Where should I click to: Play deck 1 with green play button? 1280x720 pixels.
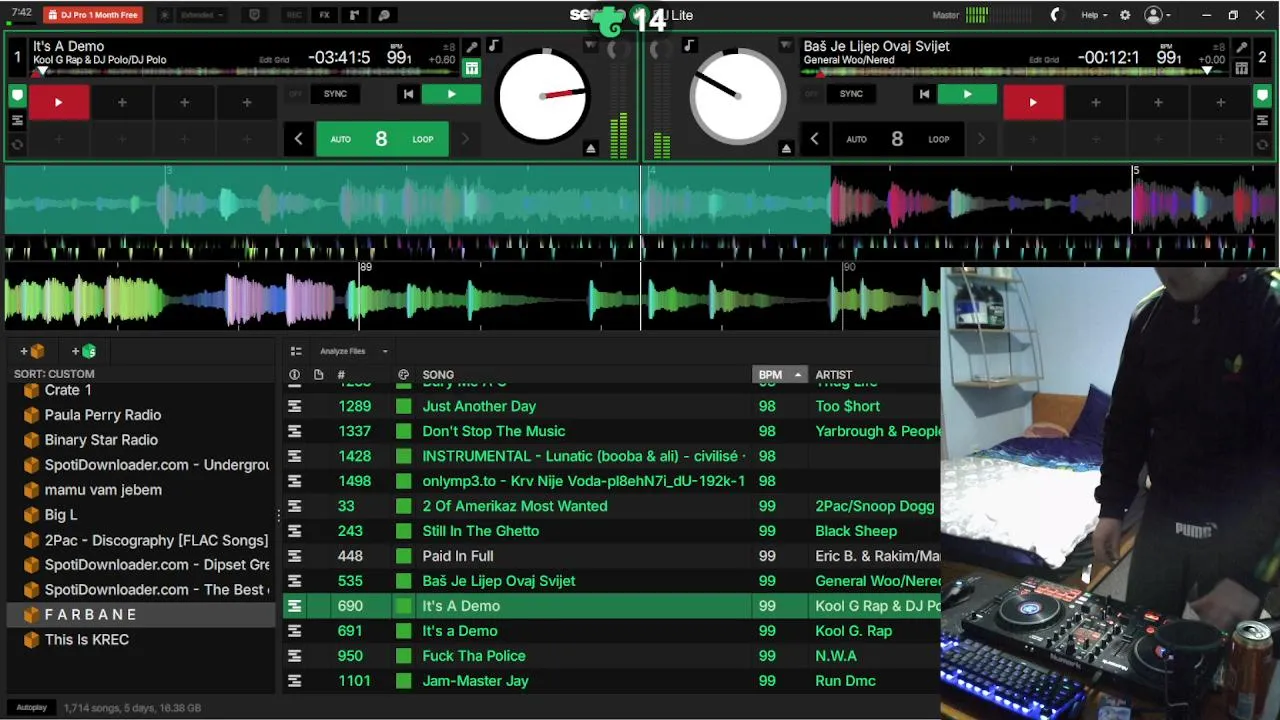tap(451, 94)
